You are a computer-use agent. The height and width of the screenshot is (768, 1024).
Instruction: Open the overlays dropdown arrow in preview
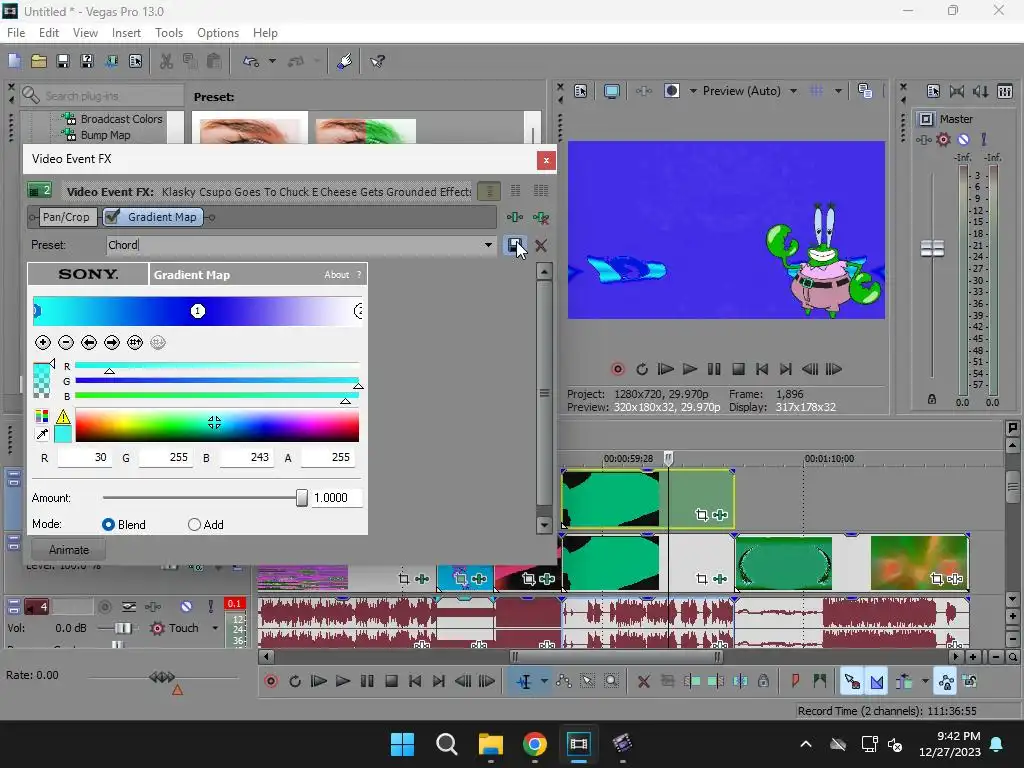click(x=838, y=91)
